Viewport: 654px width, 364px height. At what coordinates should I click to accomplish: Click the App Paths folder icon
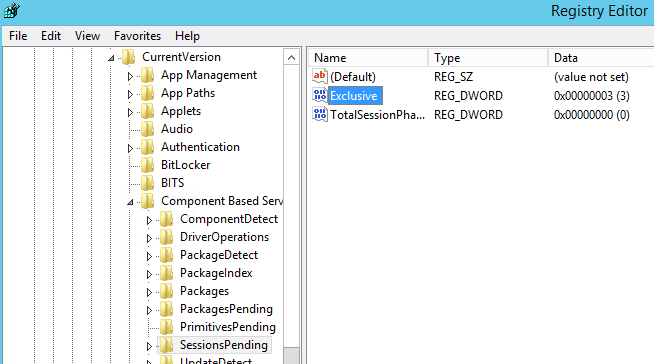[147, 93]
